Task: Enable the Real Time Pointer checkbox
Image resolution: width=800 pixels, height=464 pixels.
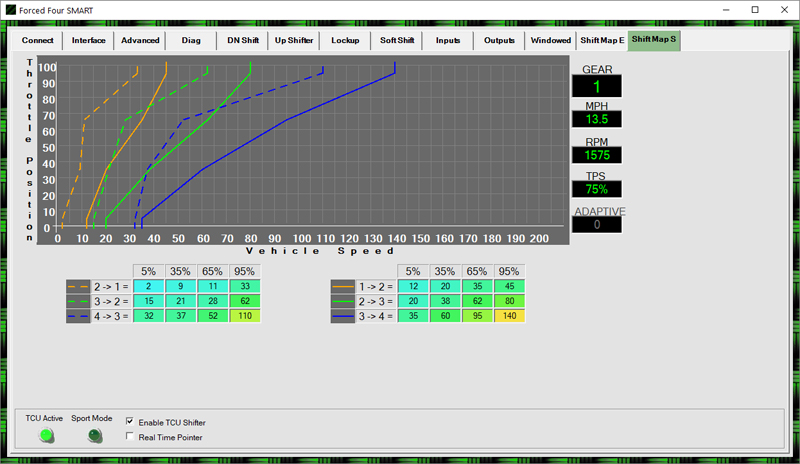Action: [132, 437]
